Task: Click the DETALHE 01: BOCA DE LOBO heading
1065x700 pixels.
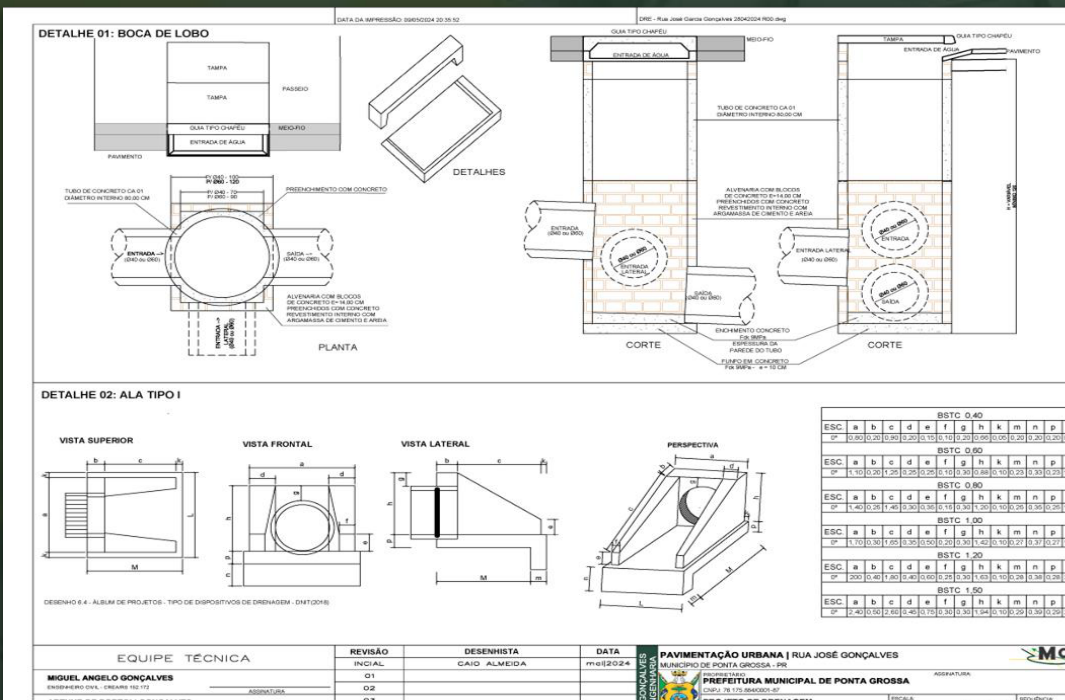Action: [124, 33]
